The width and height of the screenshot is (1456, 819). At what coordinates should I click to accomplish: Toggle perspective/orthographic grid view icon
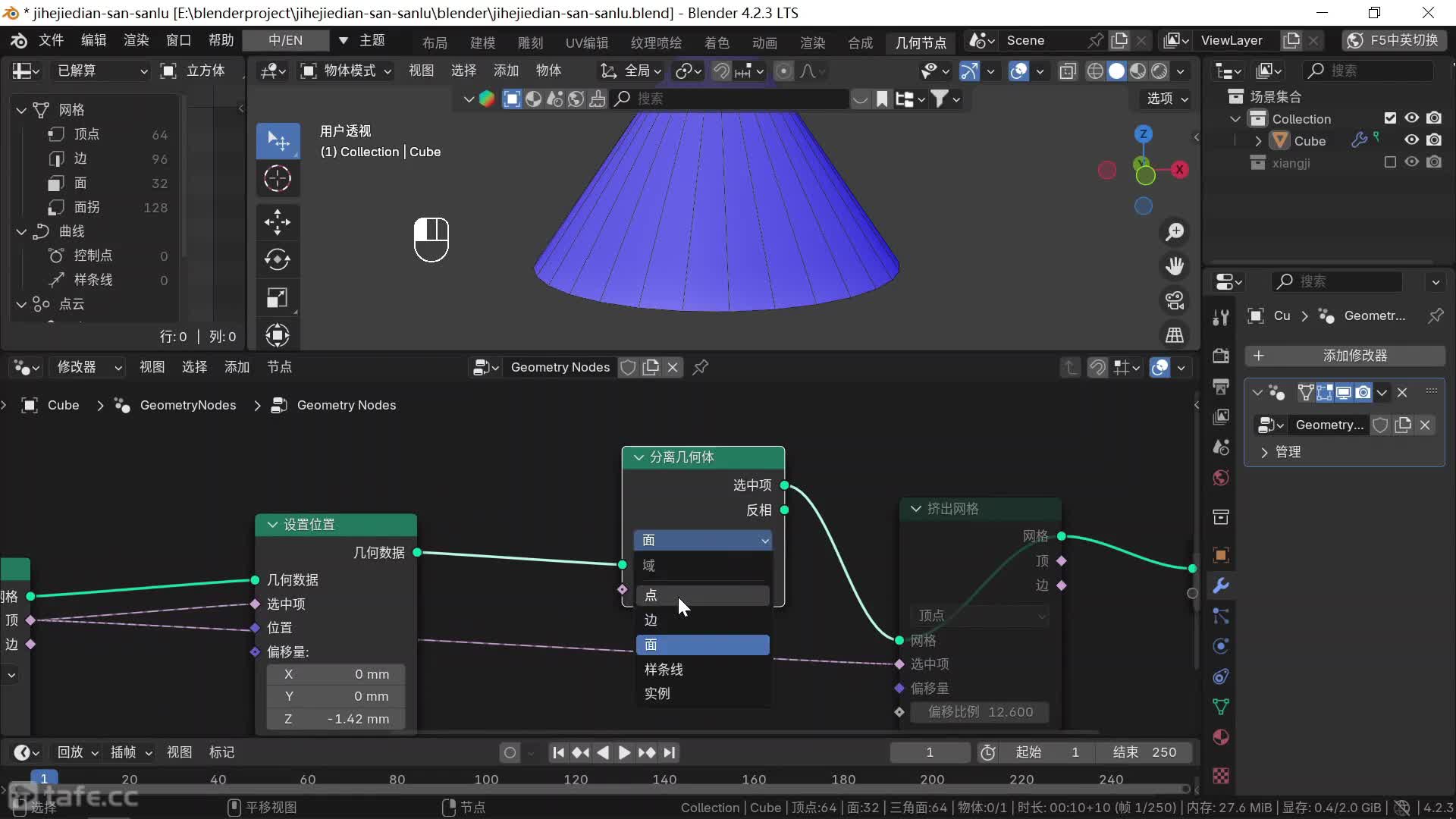1175,334
